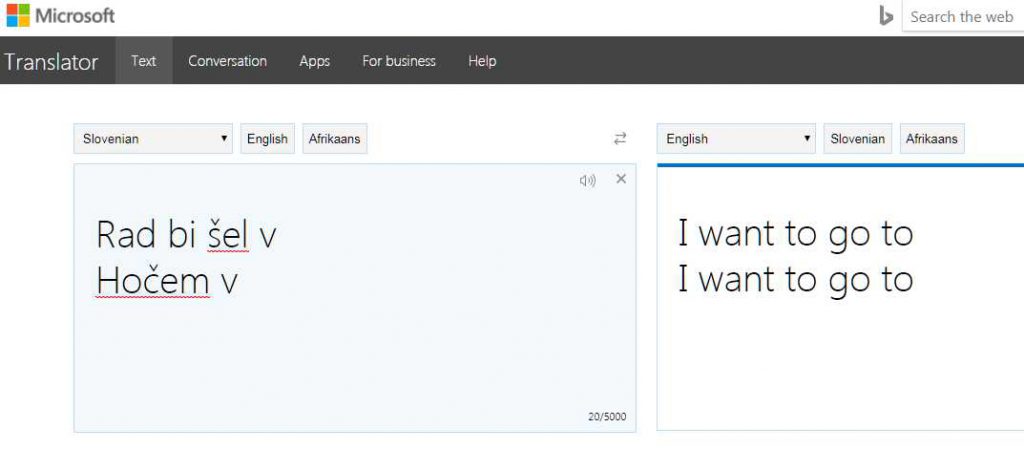Viewport: 1024px width, 449px height.
Task: Go to the Translator home title
Action: coord(51,62)
